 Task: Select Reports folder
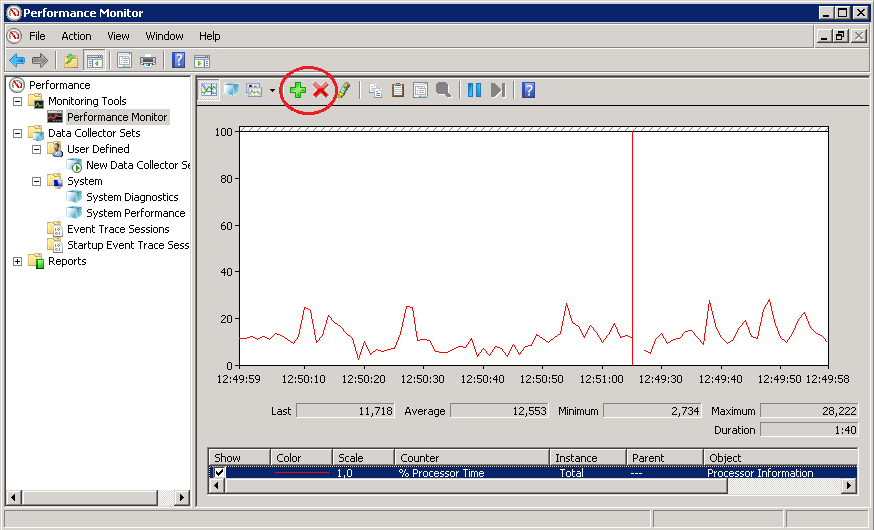click(67, 261)
